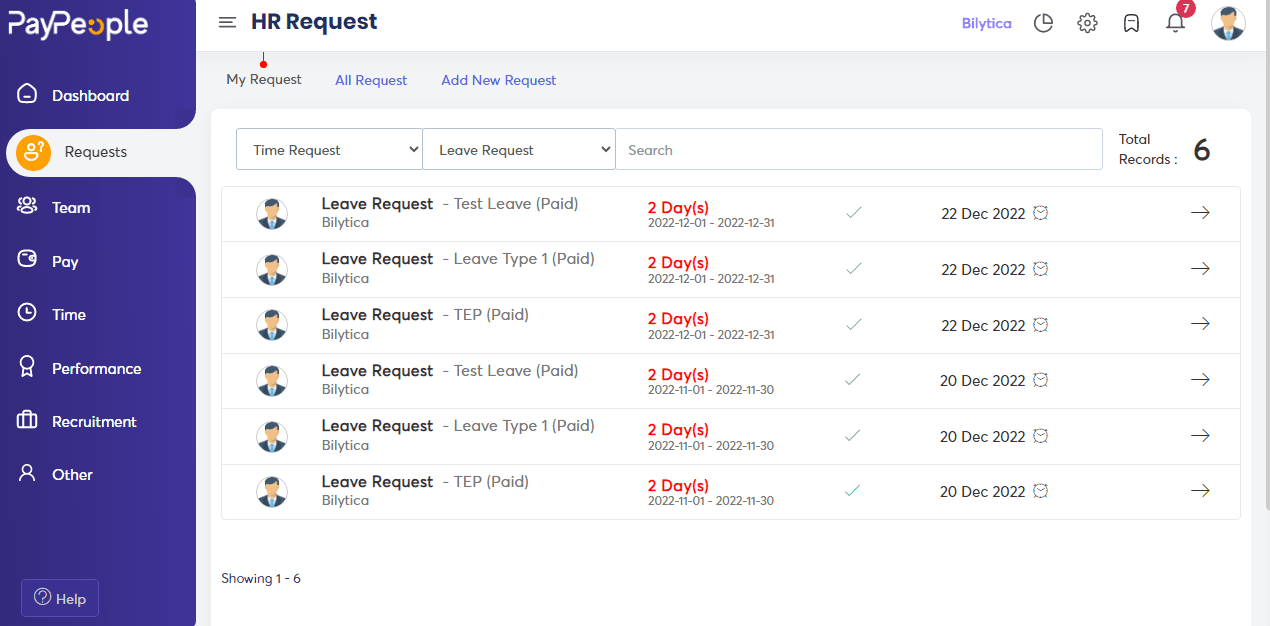This screenshot has height=626, width=1270.
Task: Click the bookmark icon in header
Action: pos(1131,23)
